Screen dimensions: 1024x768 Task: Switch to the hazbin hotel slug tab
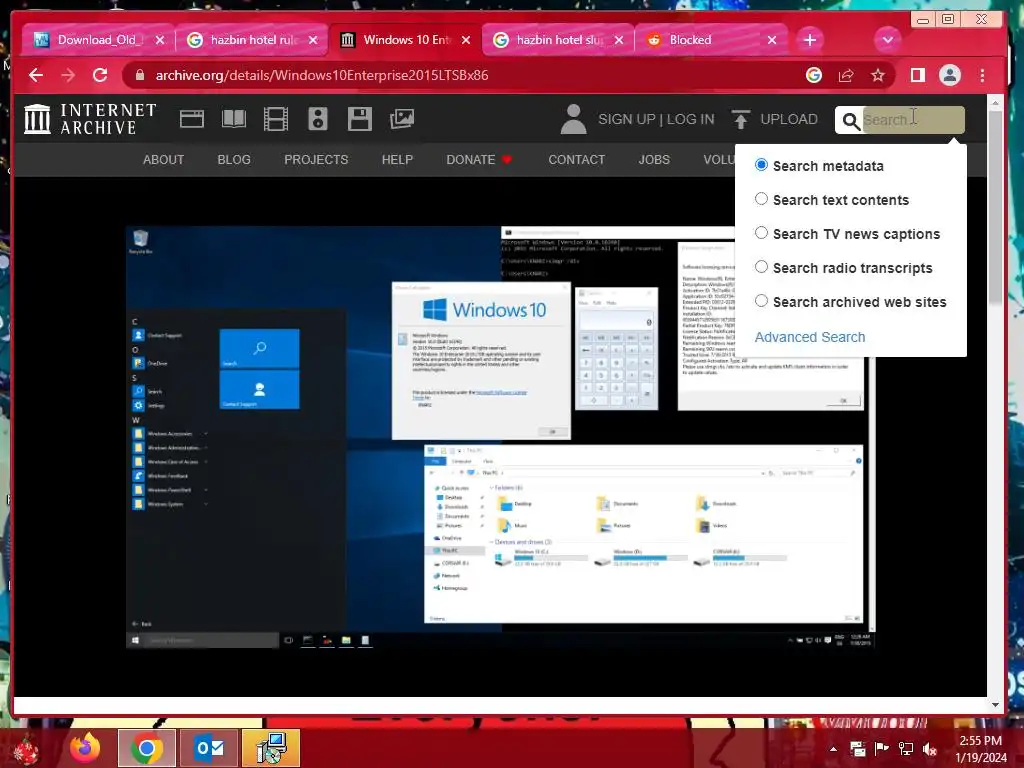pyautogui.click(x=557, y=40)
